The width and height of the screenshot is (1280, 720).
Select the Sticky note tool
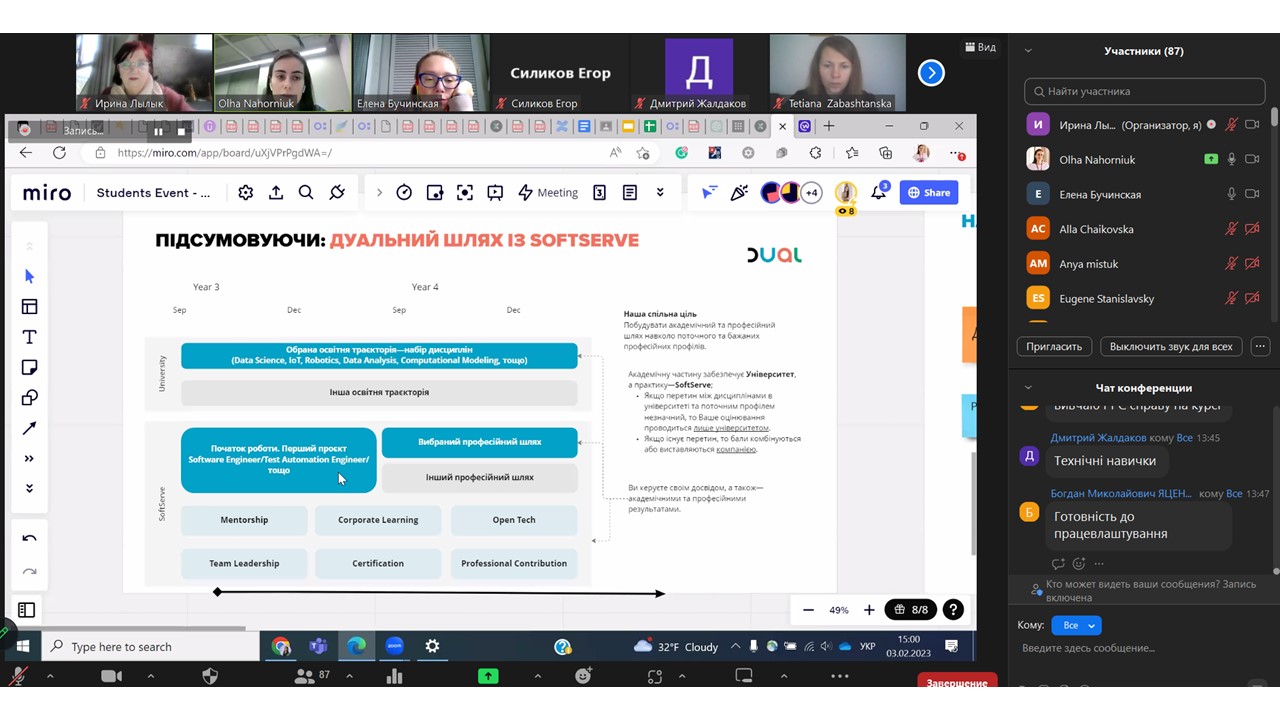29,368
